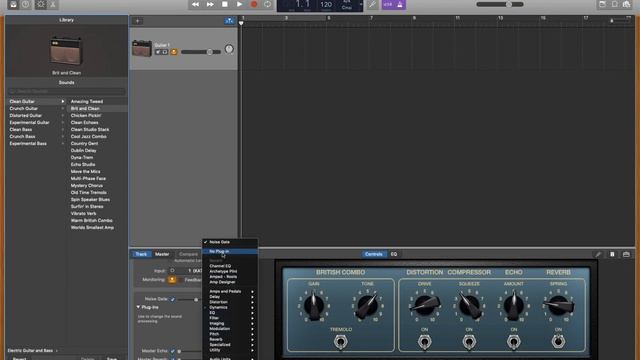Select Channel EQ in the plug-in menu
The width and height of the screenshot is (640, 360).
pyautogui.click(x=230, y=266)
